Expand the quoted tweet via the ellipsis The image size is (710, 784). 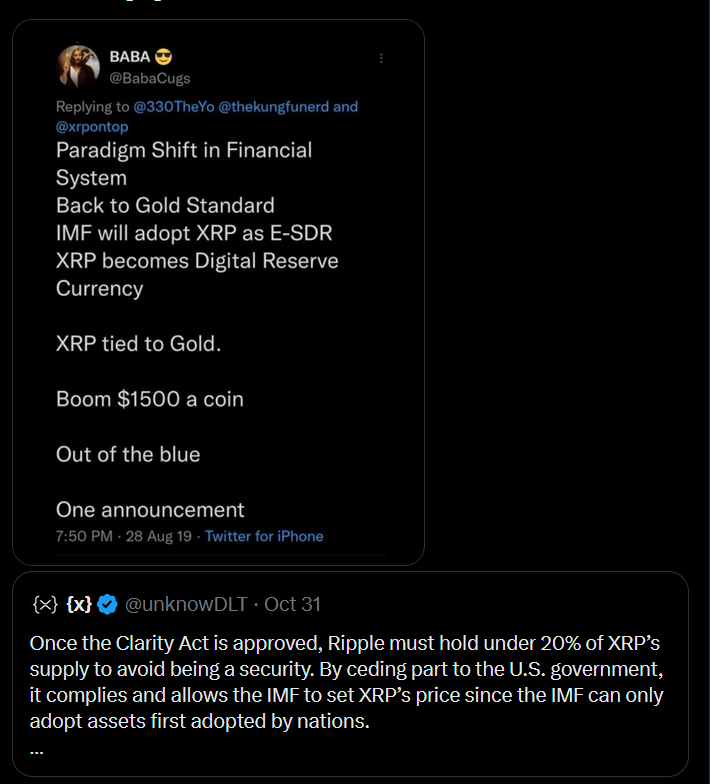point(37,746)
